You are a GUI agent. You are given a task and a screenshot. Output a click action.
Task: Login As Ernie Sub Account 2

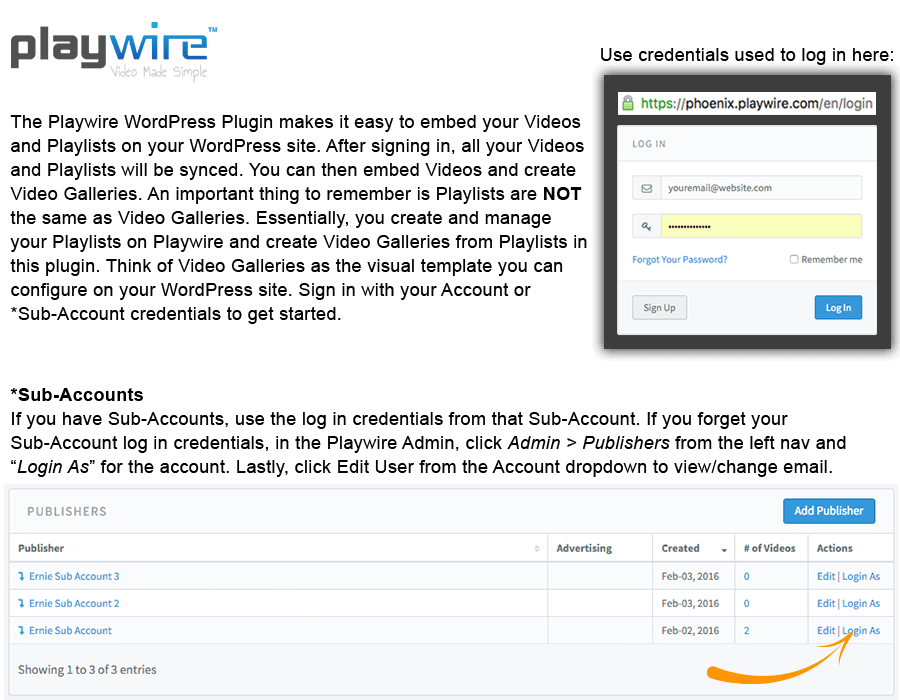tap(861, 603)
